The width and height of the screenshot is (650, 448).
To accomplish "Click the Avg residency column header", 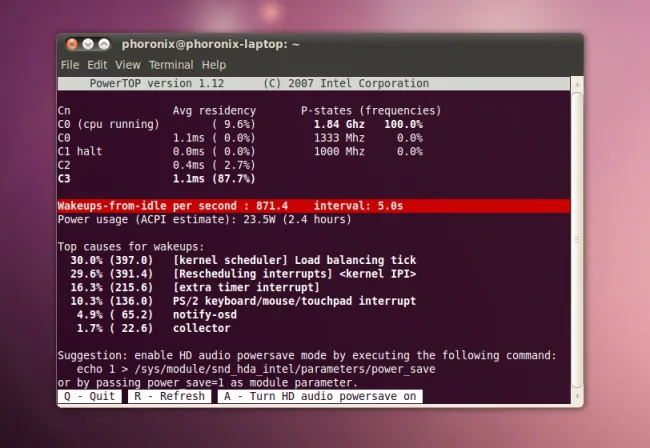I will click(214, 111).
